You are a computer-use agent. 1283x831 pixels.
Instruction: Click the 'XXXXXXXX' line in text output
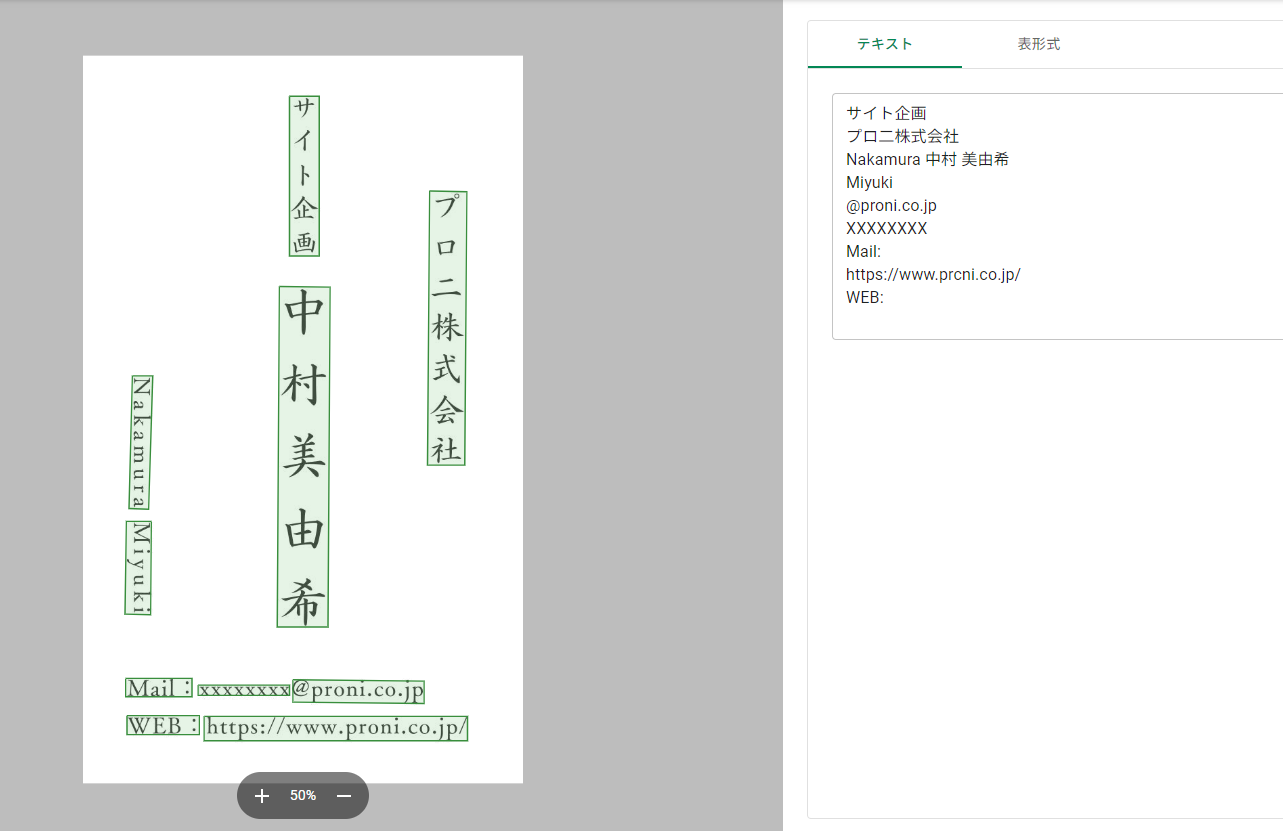[886, 228]
